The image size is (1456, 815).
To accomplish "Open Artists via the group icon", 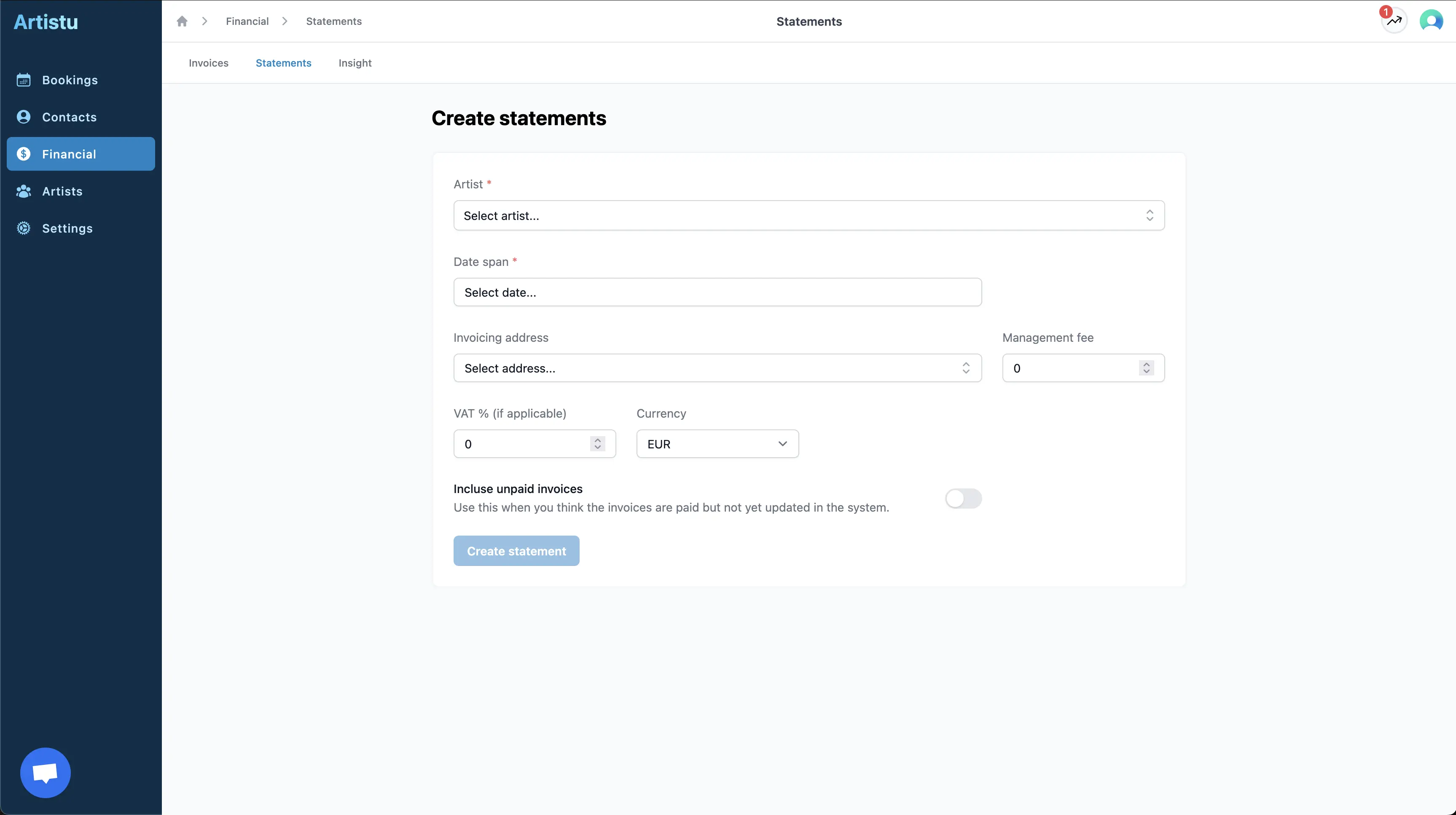I will click(x=23, y=191).
